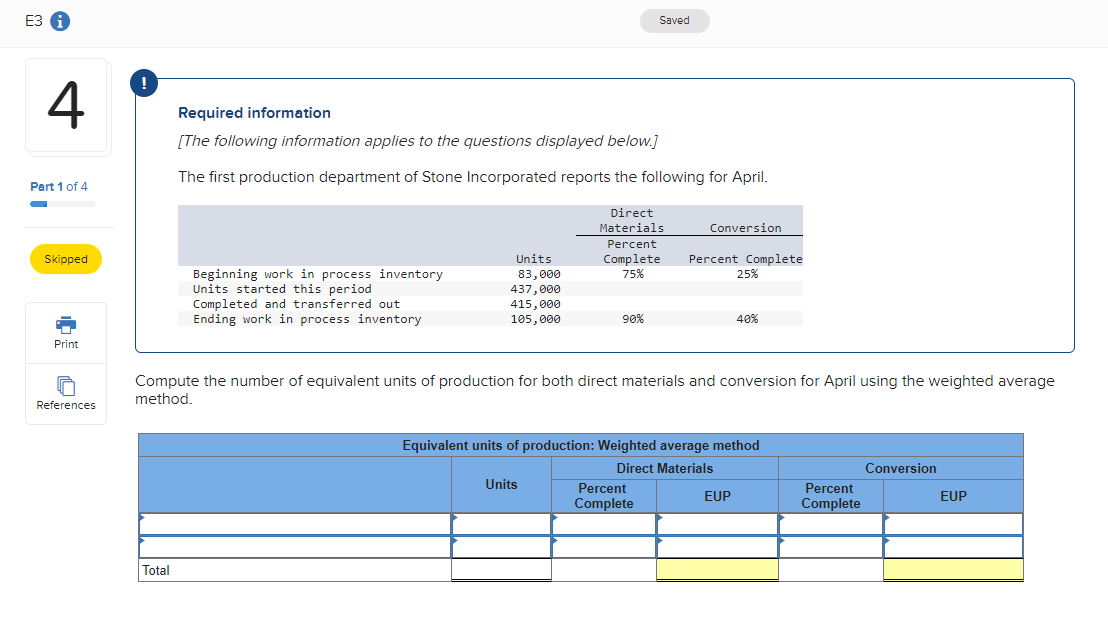Click first row Conversion Percent Complete cell
1108x625 pixels.
[x=830, y=524]
